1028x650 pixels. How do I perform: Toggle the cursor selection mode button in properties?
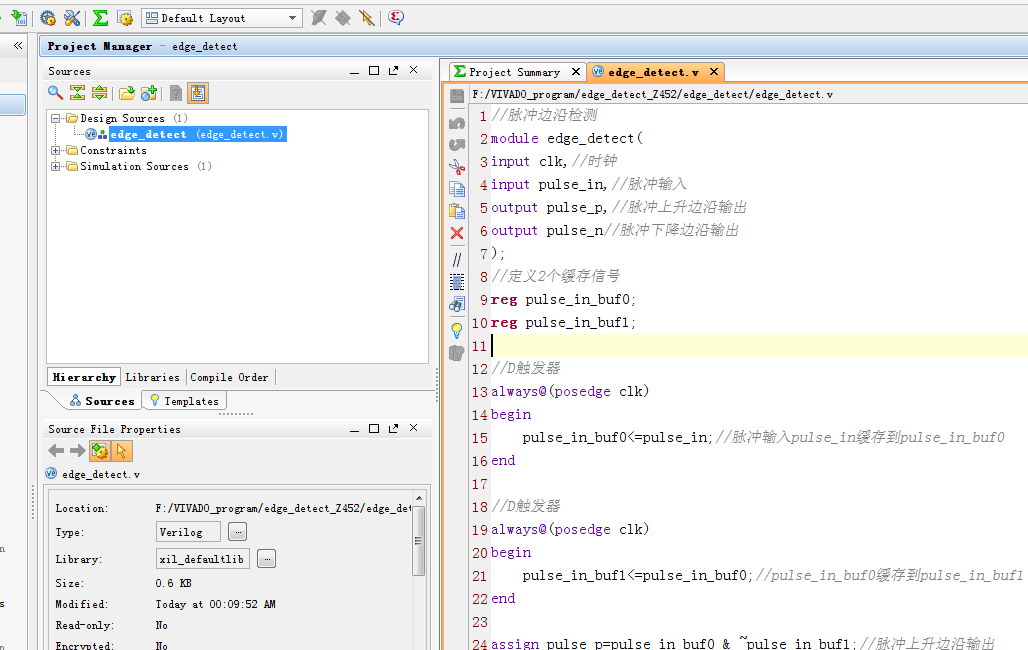(x=121, y=451)
